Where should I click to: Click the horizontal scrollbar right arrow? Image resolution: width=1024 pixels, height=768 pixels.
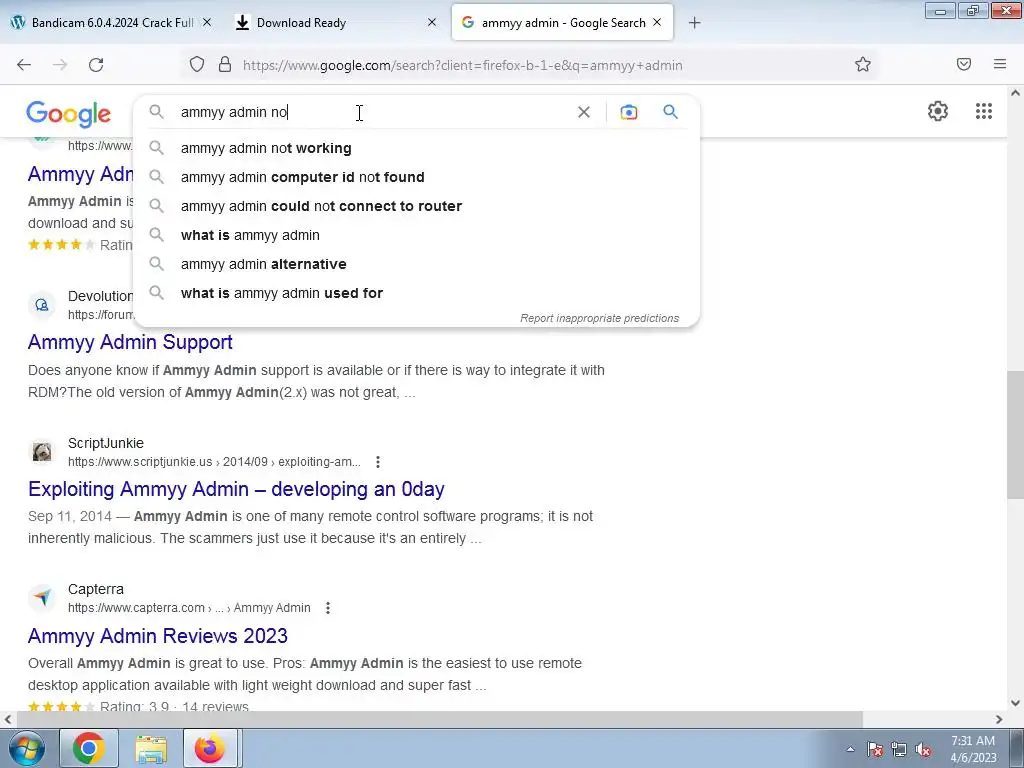pos(999,719)
